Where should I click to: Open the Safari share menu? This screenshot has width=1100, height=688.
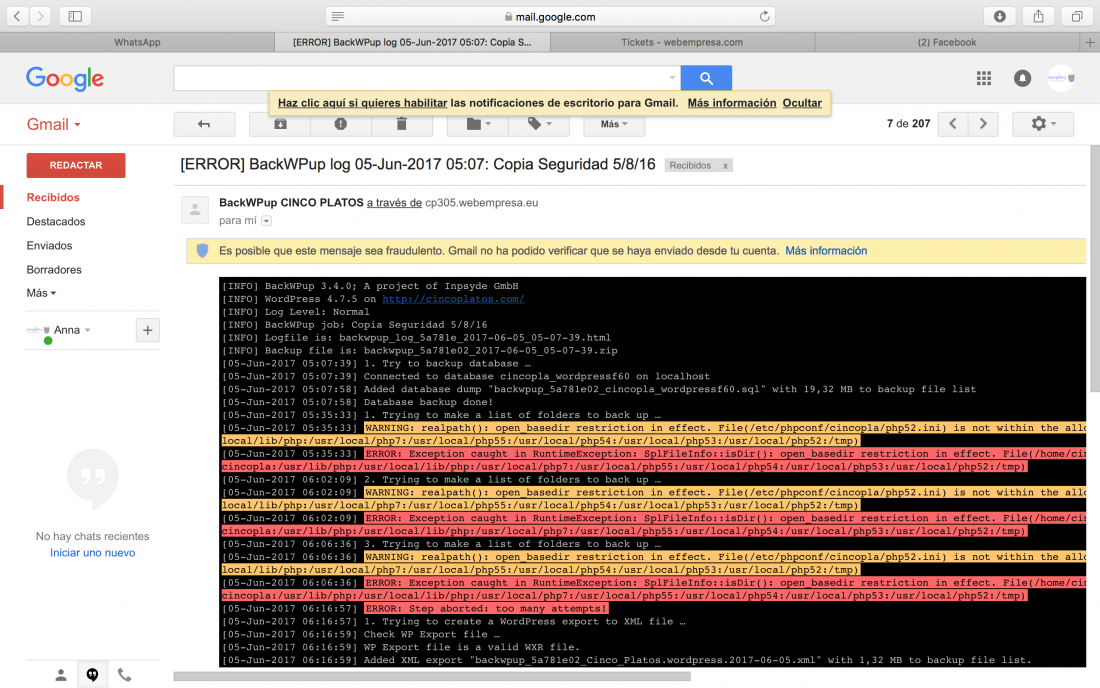point(1038,16)
